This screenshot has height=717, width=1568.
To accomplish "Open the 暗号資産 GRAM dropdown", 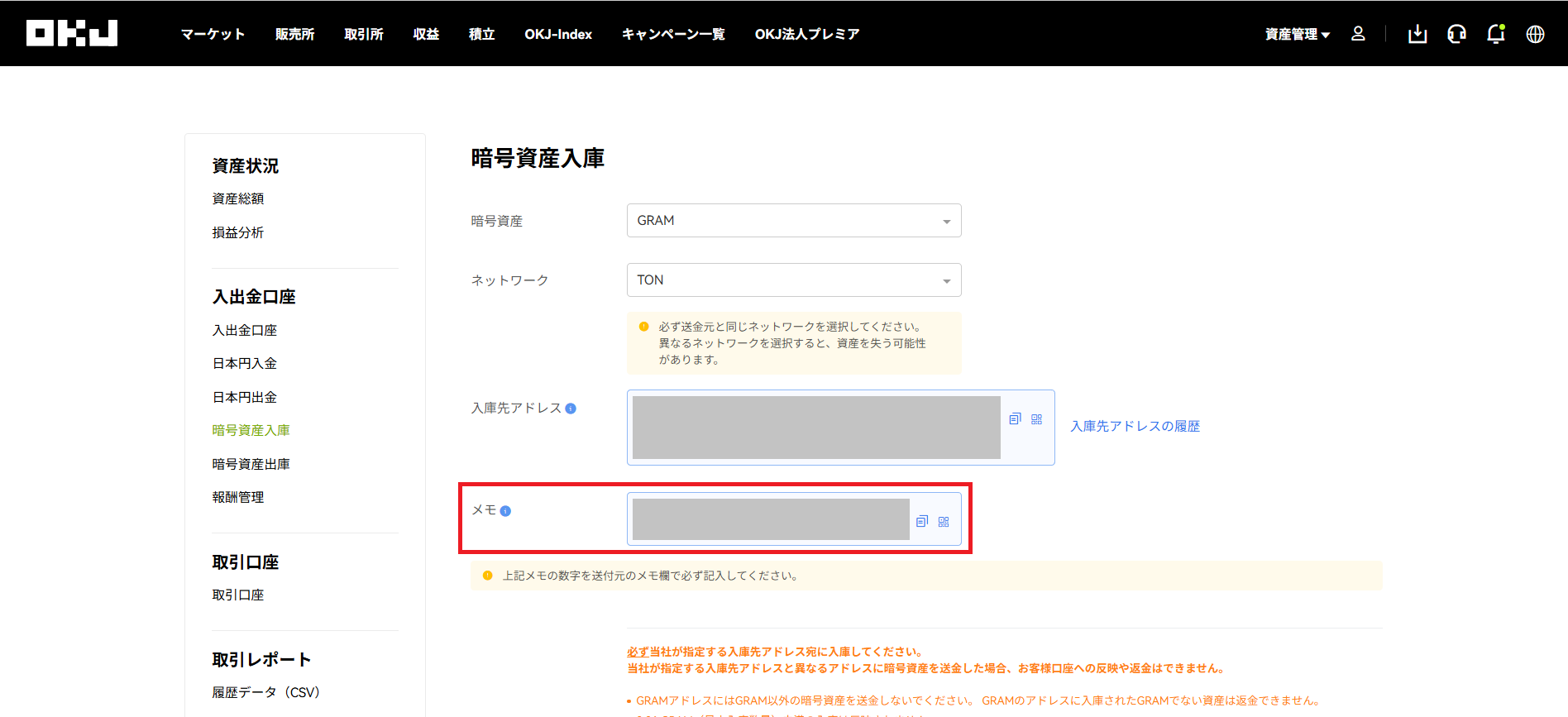I will point(794,221).
